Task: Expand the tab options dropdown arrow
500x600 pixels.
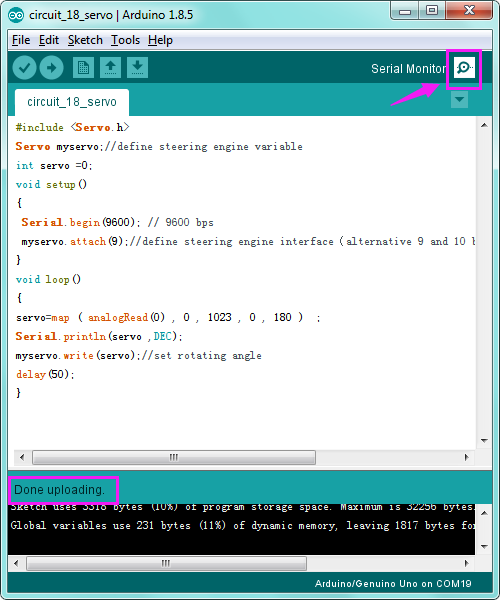Action: pyautogui.click(x=459, y=100)
